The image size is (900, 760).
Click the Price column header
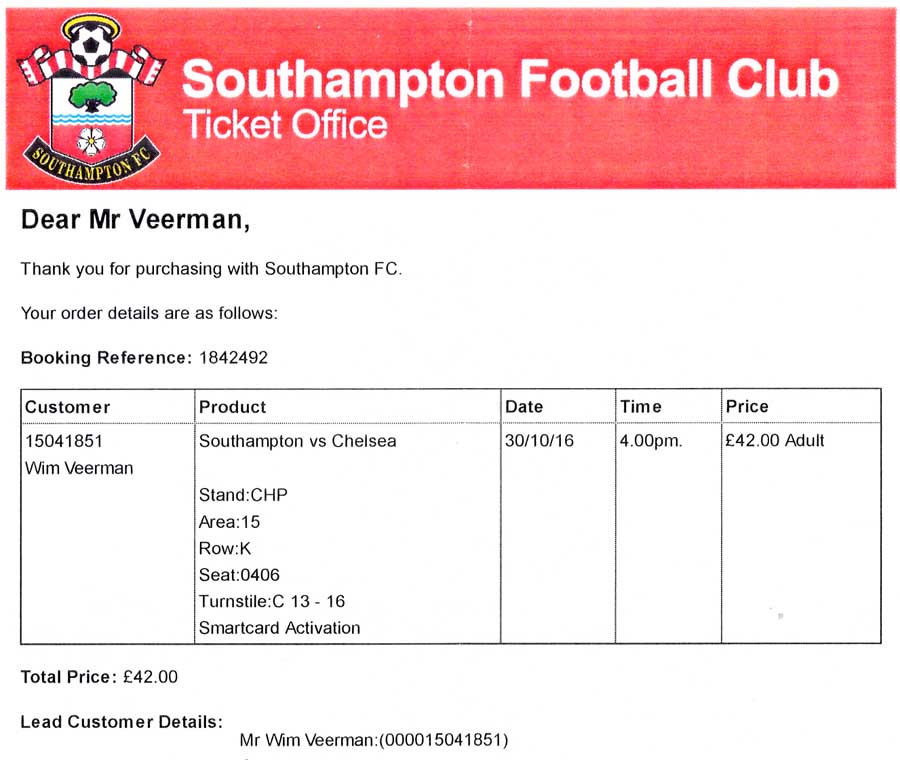(x=747, y=406)
